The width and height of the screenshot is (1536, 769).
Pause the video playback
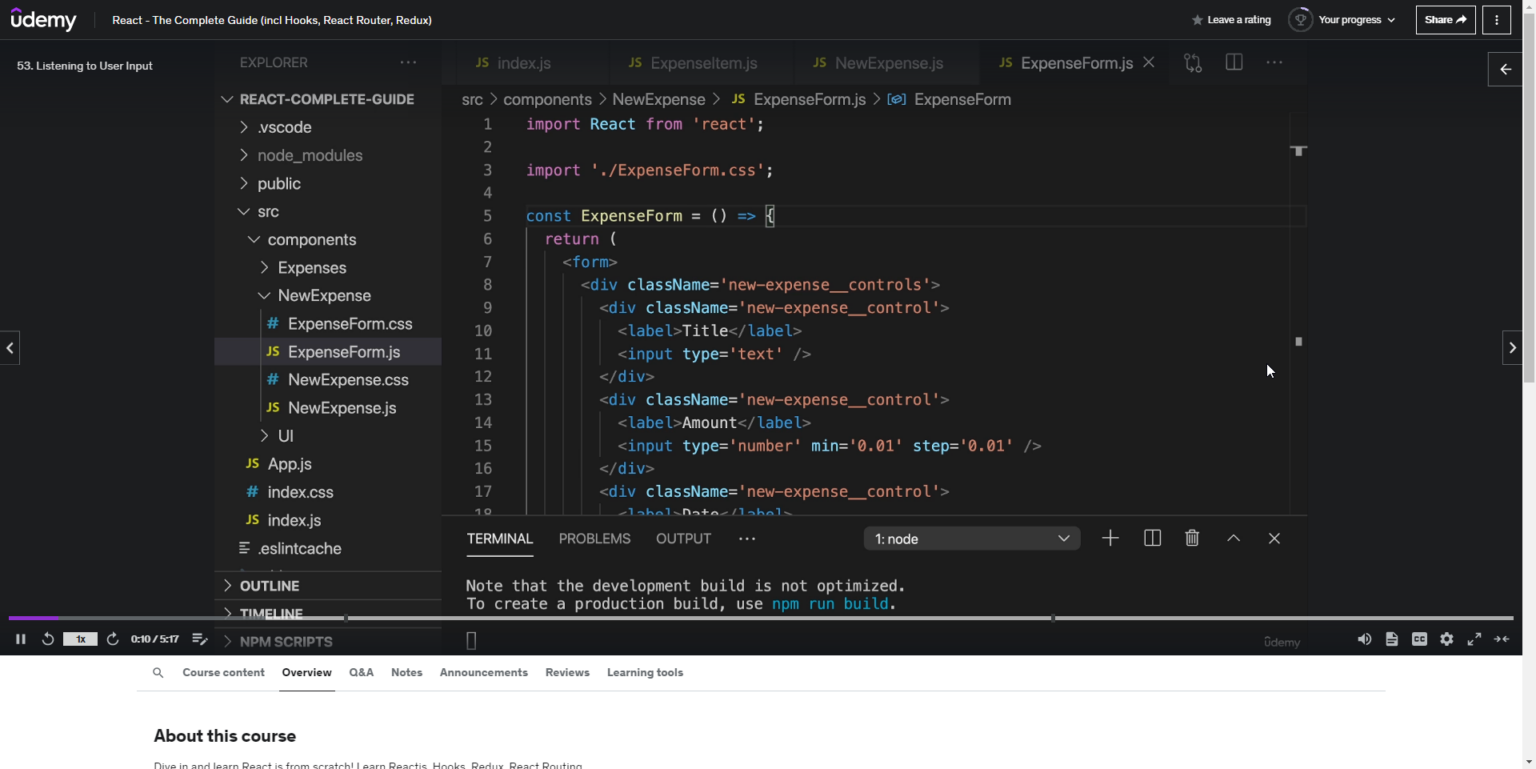coord(20,639)
